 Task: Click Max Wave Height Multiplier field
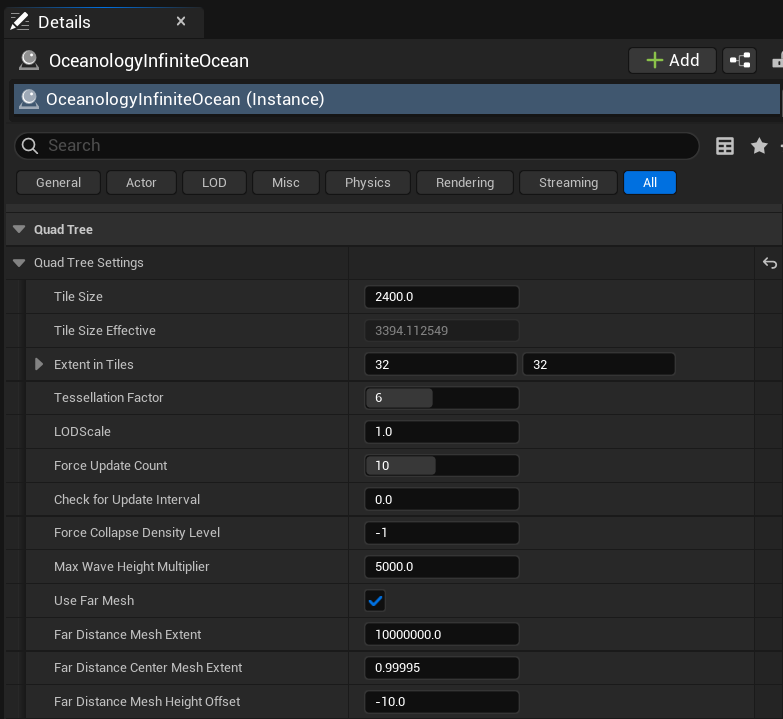442,567
